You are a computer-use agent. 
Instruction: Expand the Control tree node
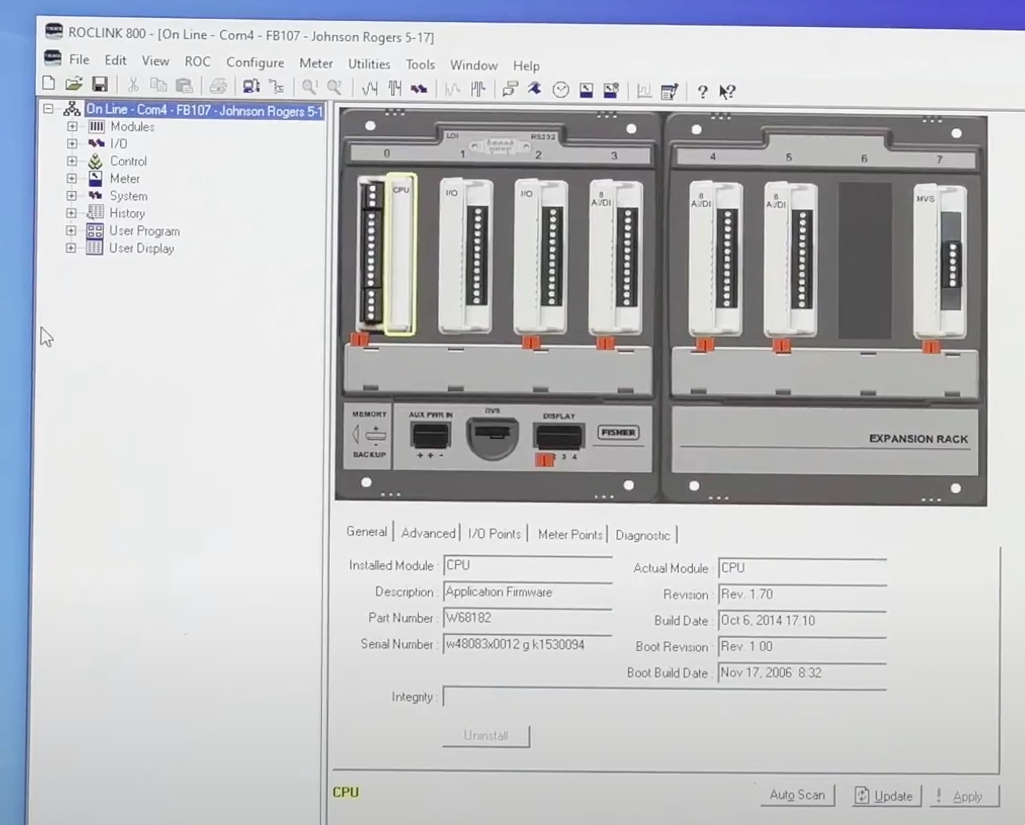[x=72, y=161]
